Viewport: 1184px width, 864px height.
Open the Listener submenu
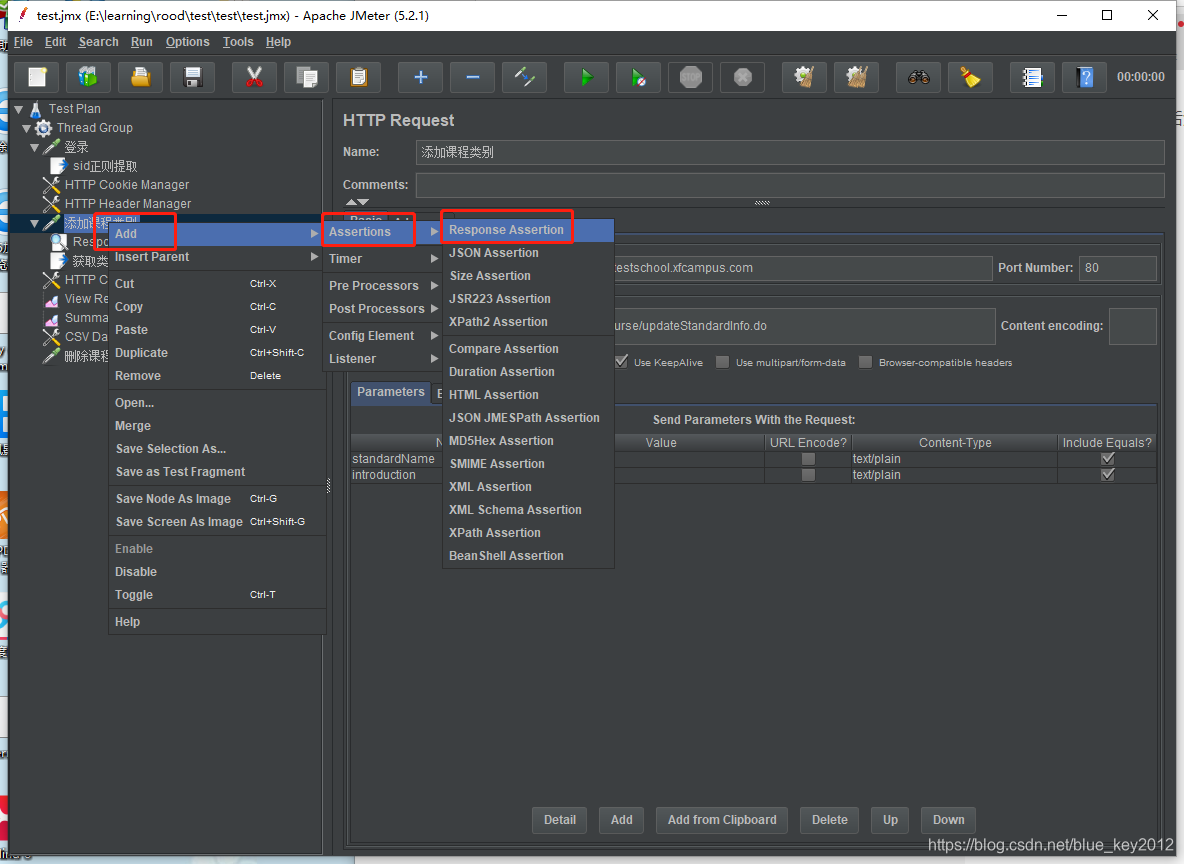point(383,359)
